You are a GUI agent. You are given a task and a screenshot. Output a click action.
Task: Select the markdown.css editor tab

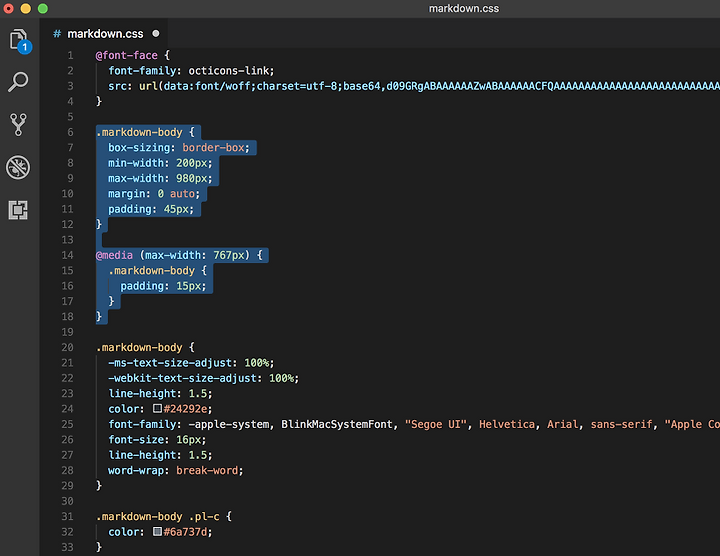pos(105,34)
